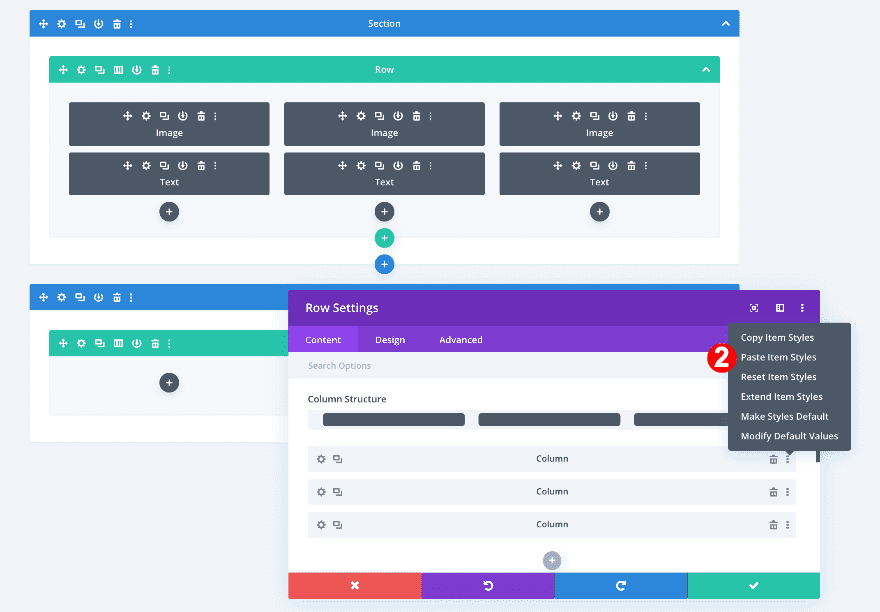This screenshot has height=612, width=880.
Task: Duplicate the Row using its copy icon
Action: point(99,70)
